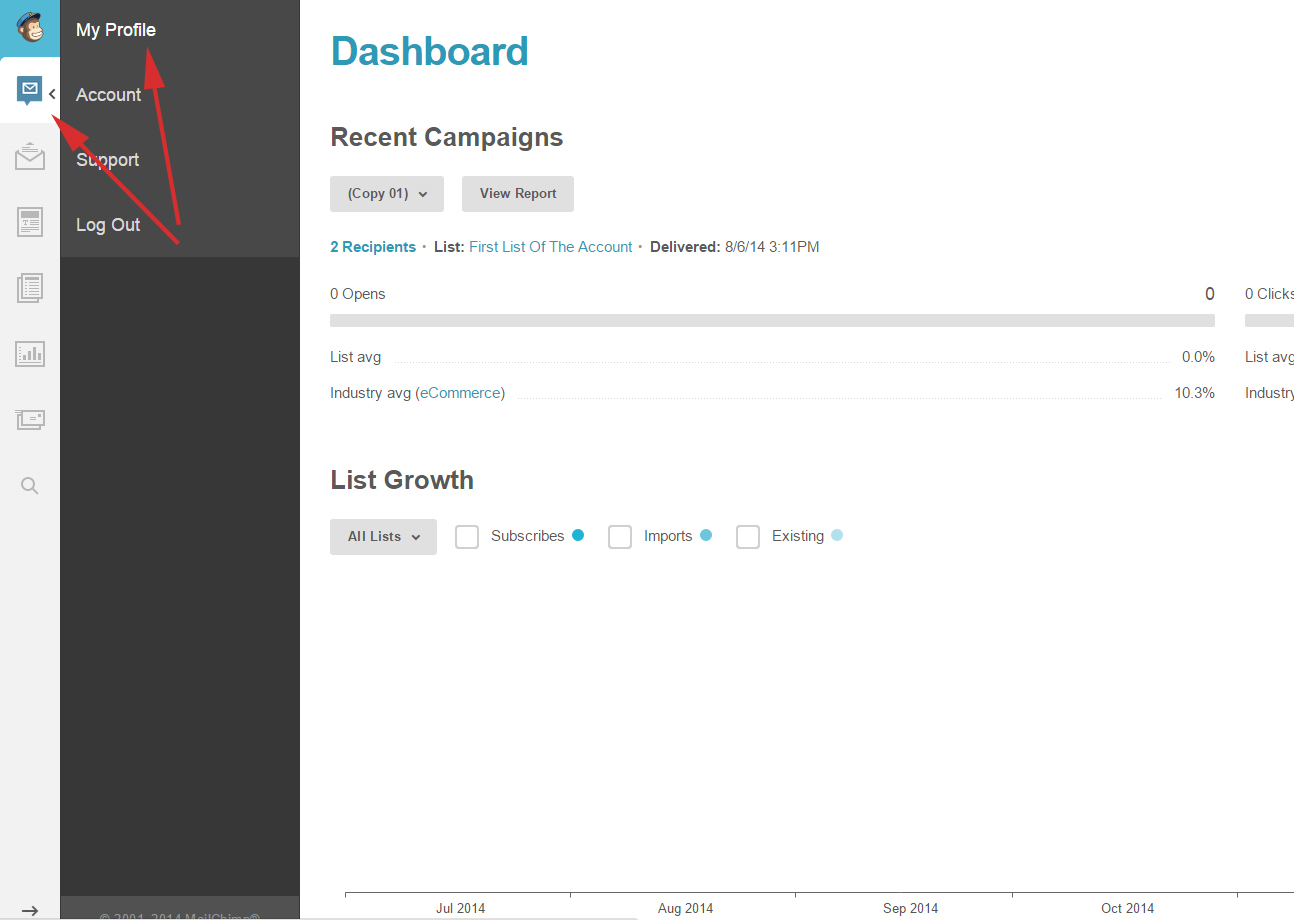The width and height of the screenshot is (1294, 920).
Task: Click the Imports legend color dot
Action: click(706, 535)
